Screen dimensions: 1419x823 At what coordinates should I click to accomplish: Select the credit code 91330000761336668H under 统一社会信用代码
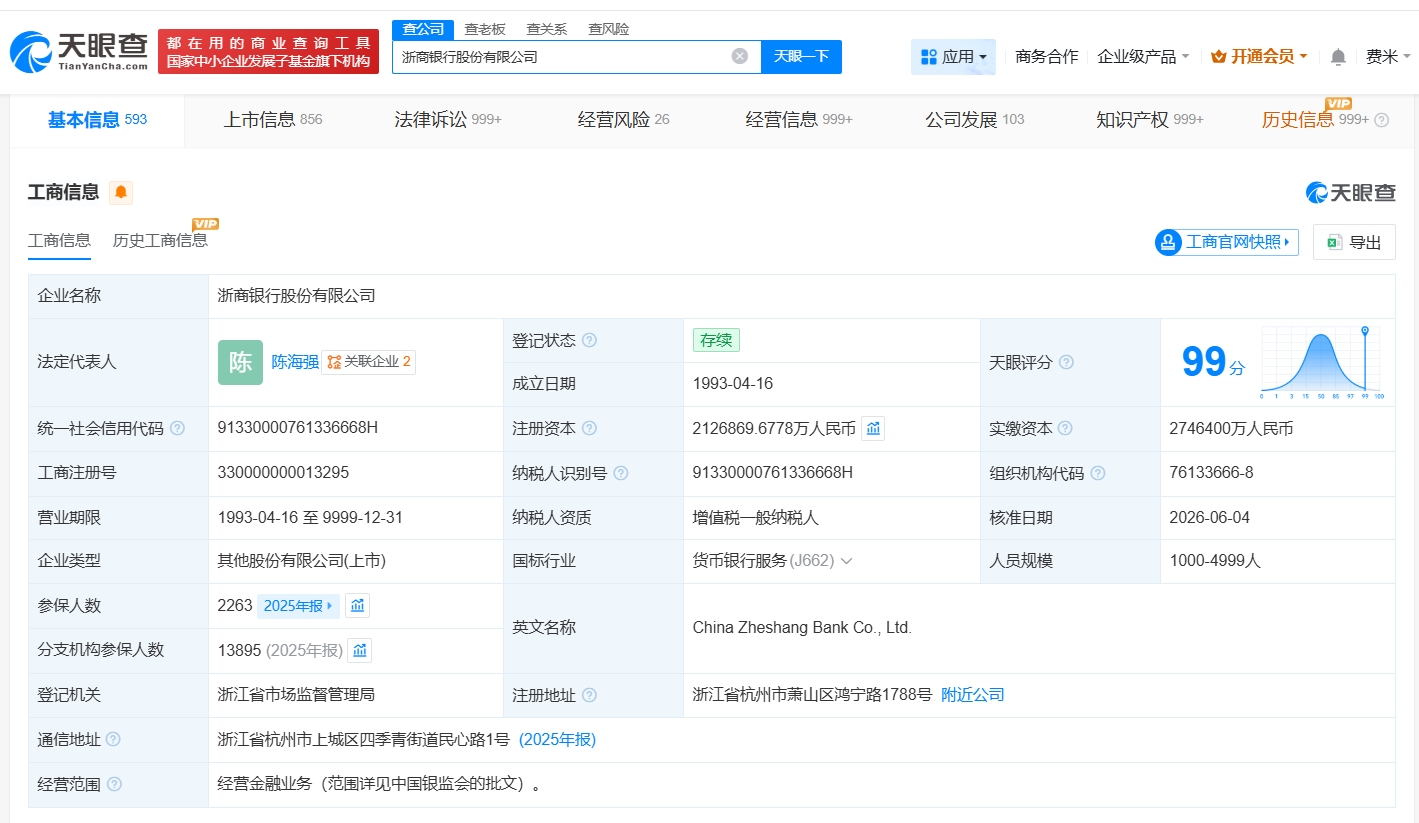coord(298,428)
